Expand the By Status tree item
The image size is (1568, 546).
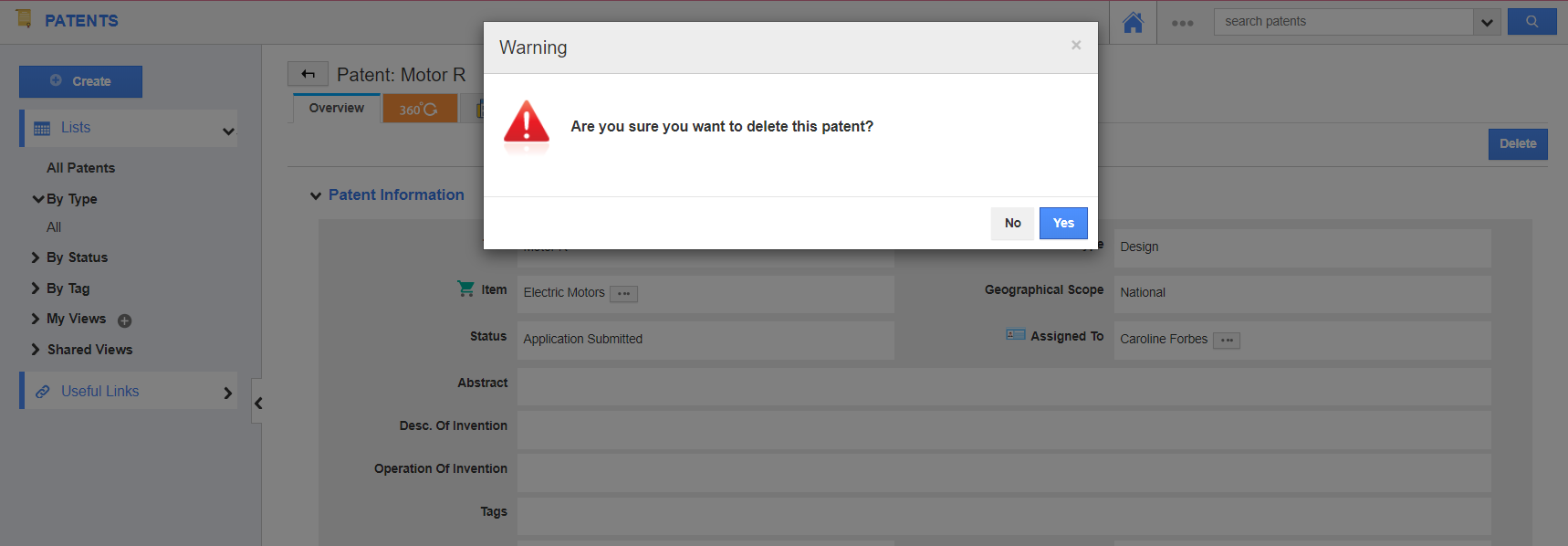click(36, 257)
